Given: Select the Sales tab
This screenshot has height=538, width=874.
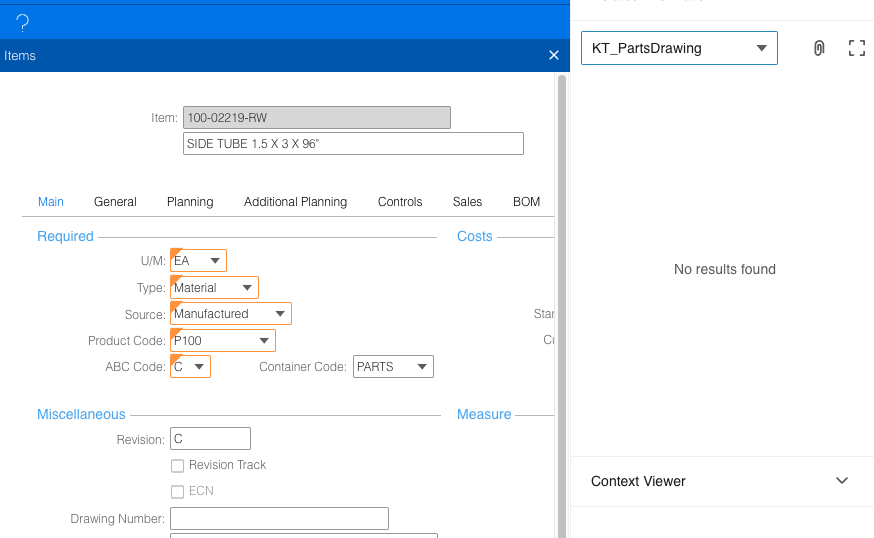Looking at the screenshot, I should pos(467,202).
